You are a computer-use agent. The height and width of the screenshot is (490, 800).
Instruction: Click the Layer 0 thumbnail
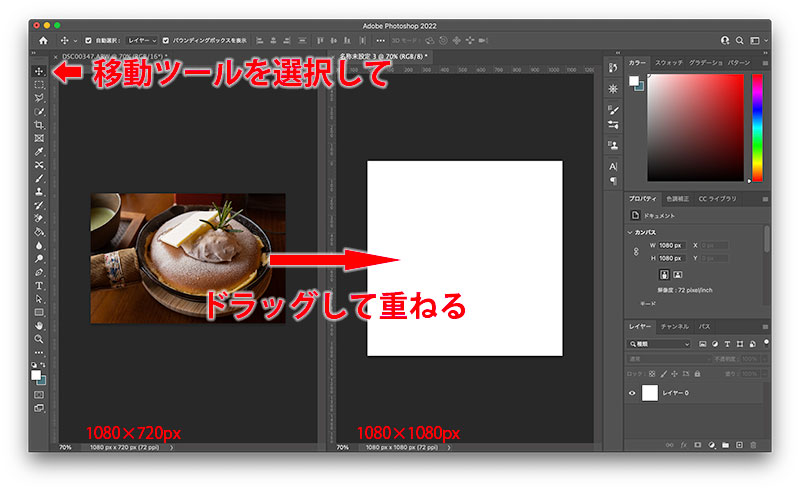(649, 393)
